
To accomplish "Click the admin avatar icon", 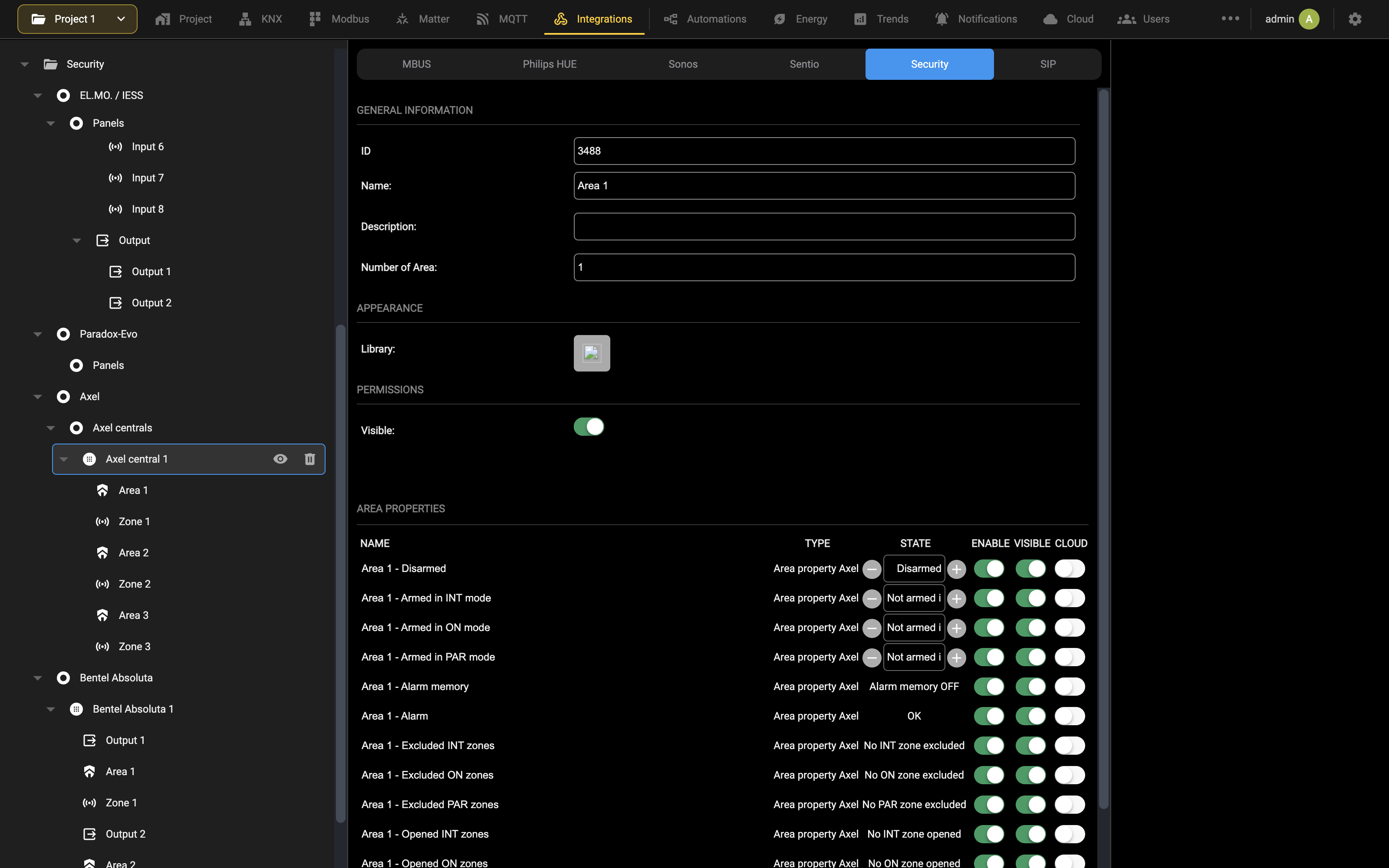I will [1309, 19].
